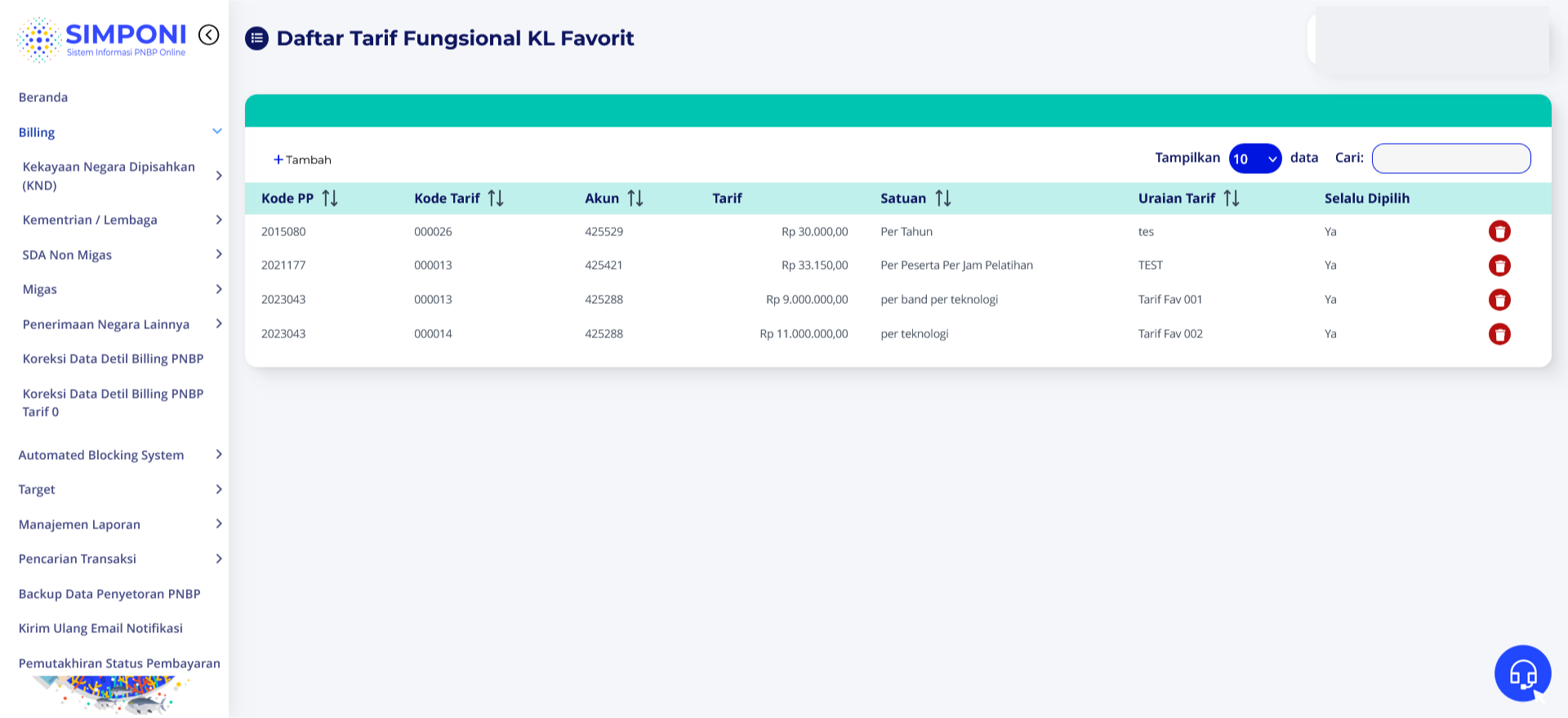Open the Tampilkan 10 rows dropdown
The image size is (1568, 718).
point(1255,158)
